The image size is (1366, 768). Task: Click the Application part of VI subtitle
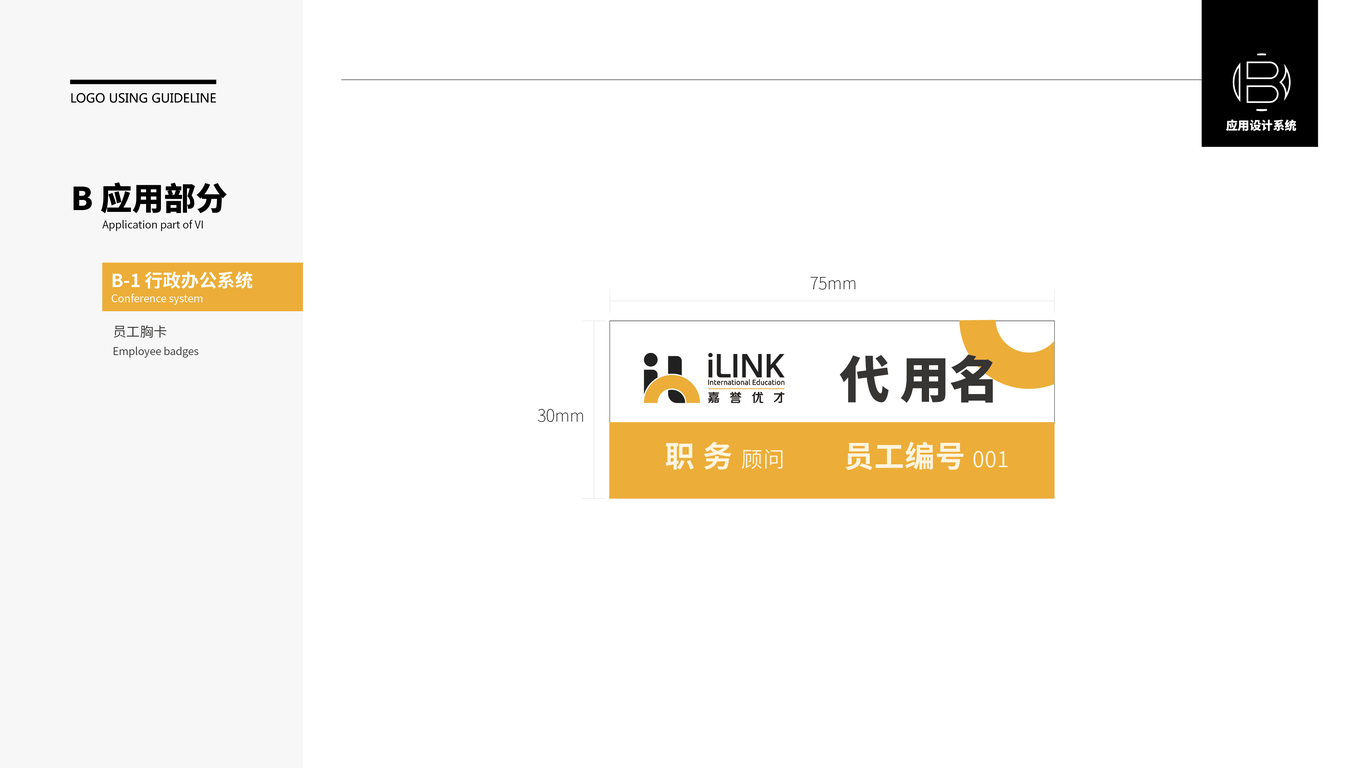[x=153, y=225]
